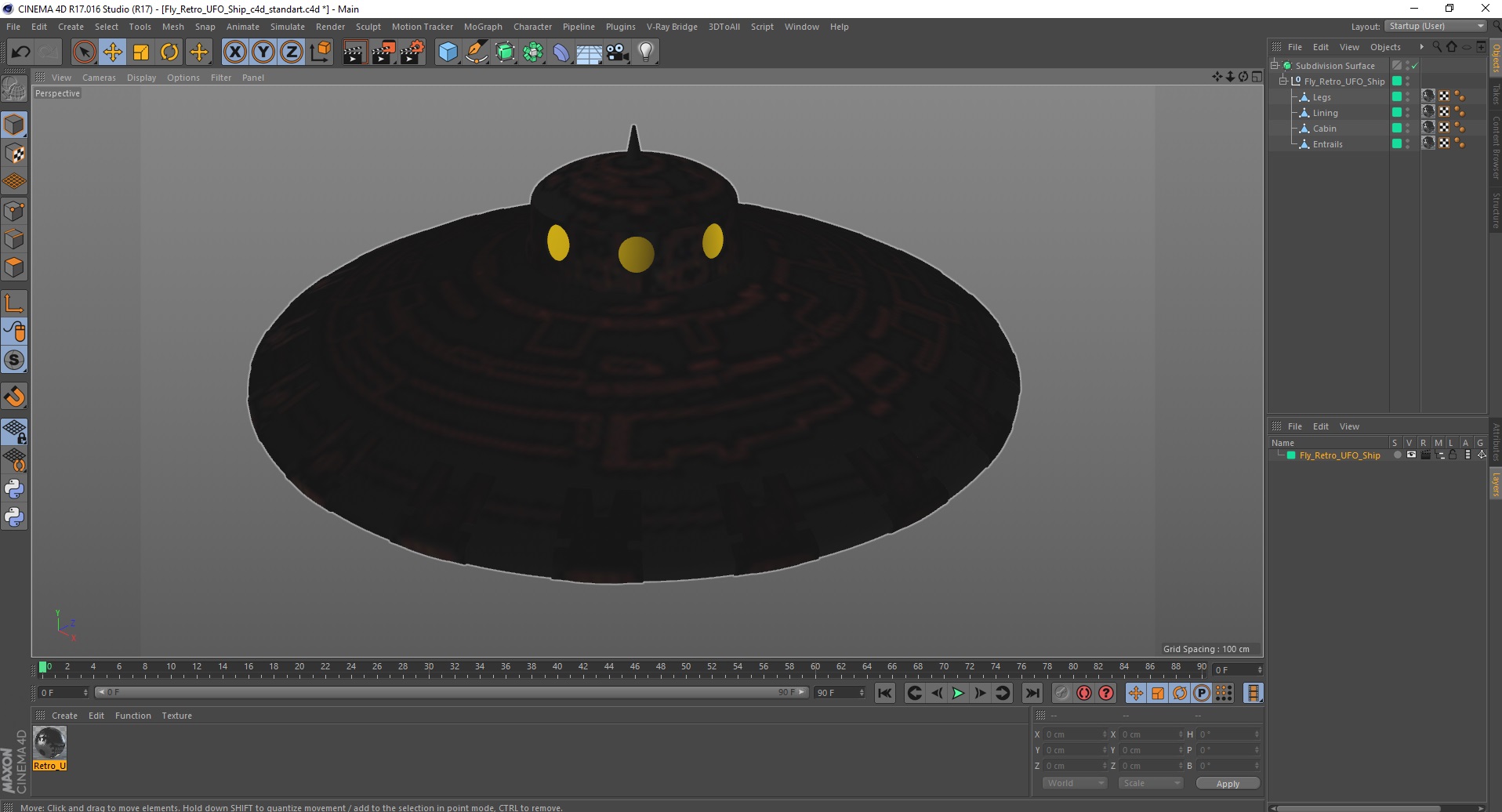Select the Retro_U material thumbnail
This screenshot has width=1502, height=812.
pyautogui.click(x=49, y=742)
